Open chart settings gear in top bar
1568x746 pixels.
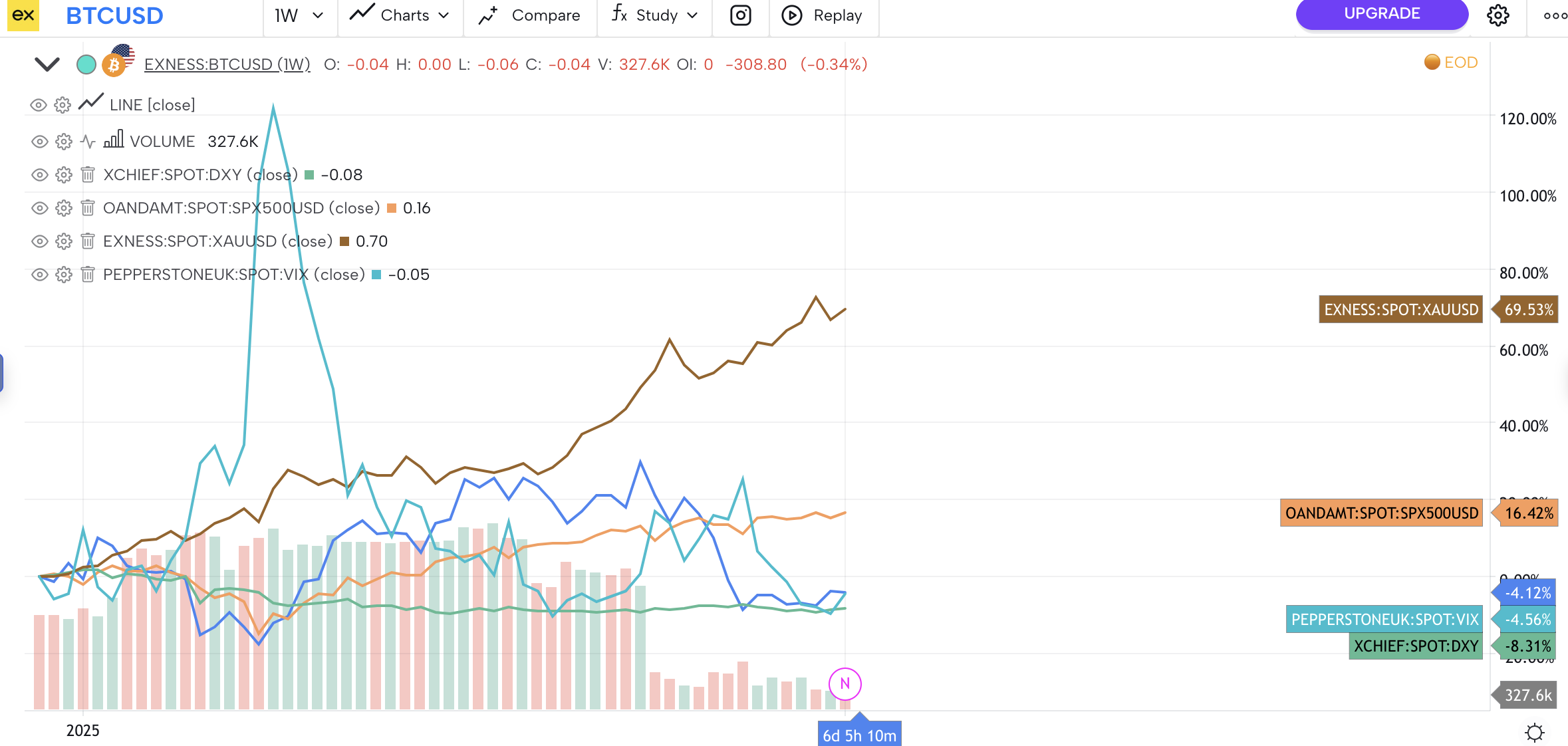(1498, 15)
